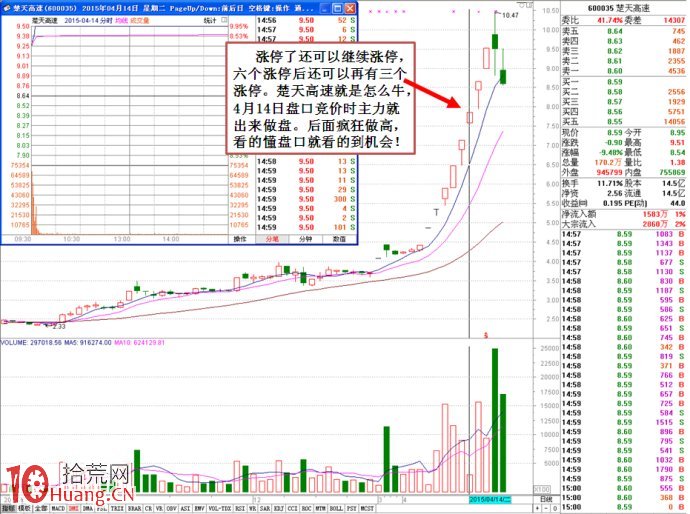This screenshot has height=514, width=690.
Task: Select the VOL-TDX indicator tab
Action: pyautogui.click(x=220, y=508)
